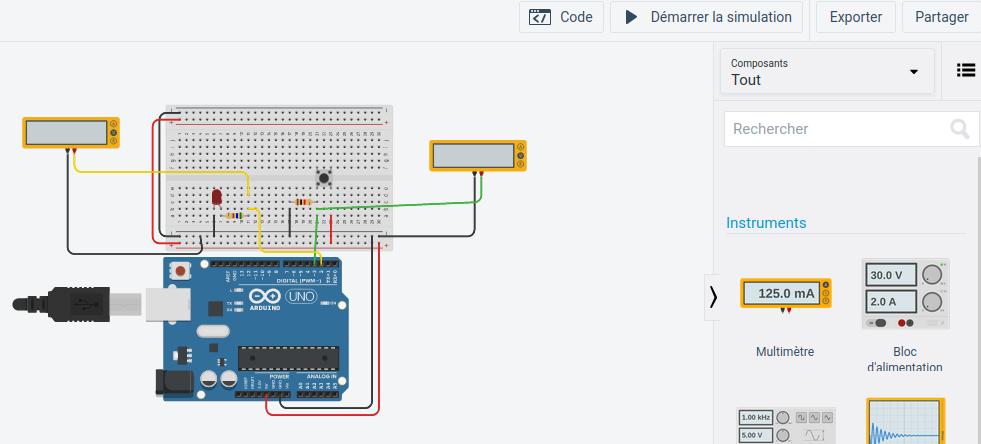Click the Instruments section heading
The width and height of the screenshot is (981, 444).
pos(766,222)
